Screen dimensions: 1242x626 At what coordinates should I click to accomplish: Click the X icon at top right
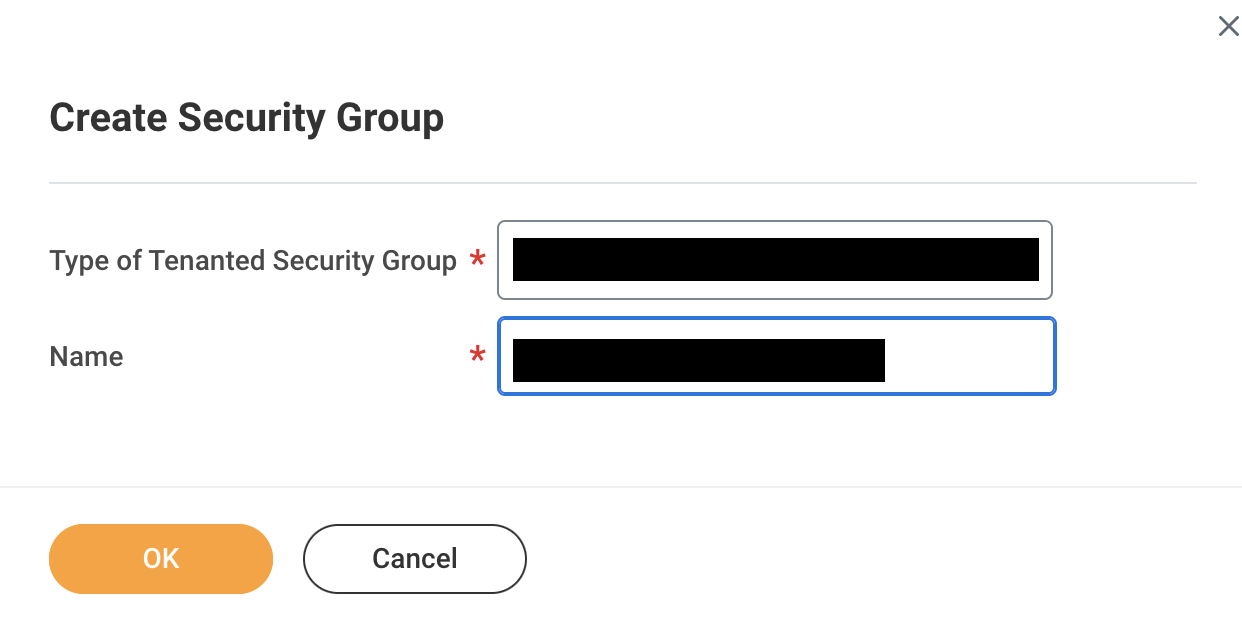pos(1228,27)
